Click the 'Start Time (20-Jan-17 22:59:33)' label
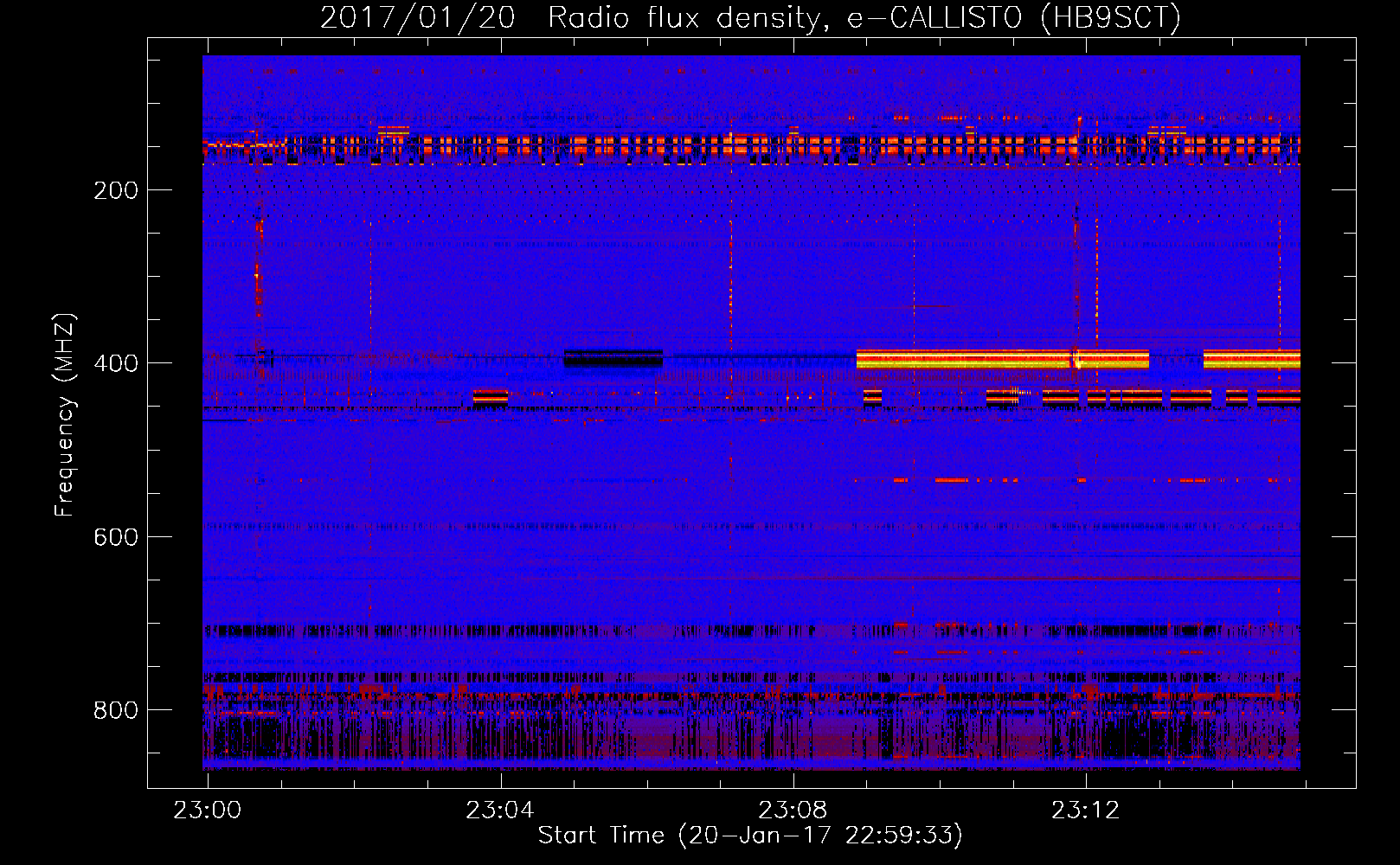Screen dimensions: 1400x865 click(750, 836)
